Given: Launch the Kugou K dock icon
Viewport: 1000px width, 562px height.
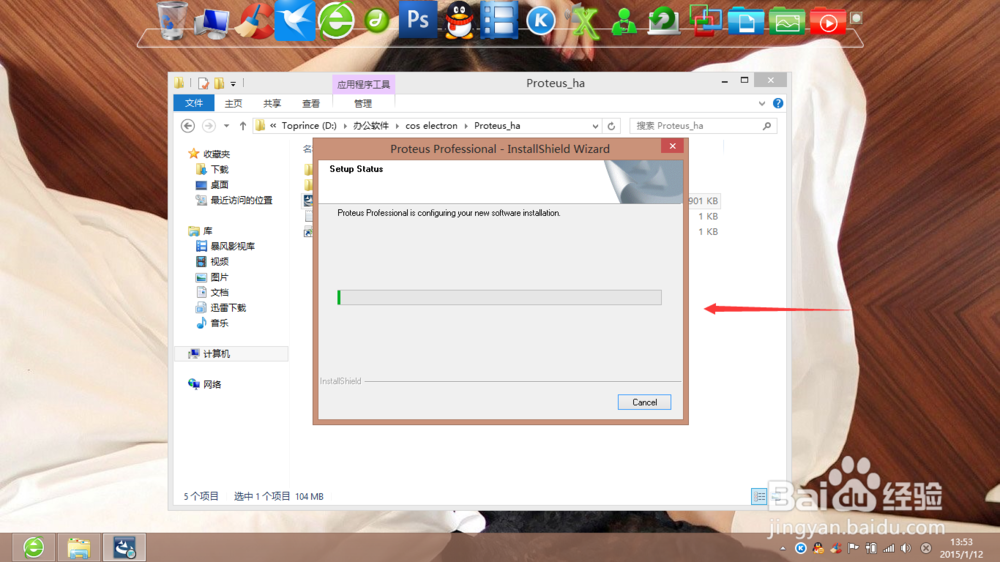Looking at the screenshot, I should [x=540, y=21].
